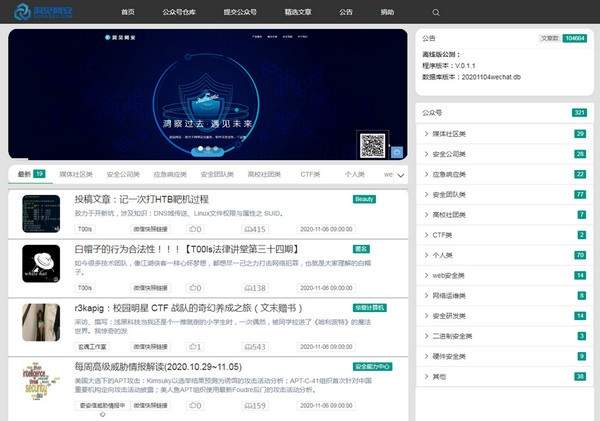The height and width of the screenshot is (421, 600).
Task: Select the 最新 tab
Action: [24, 174]
